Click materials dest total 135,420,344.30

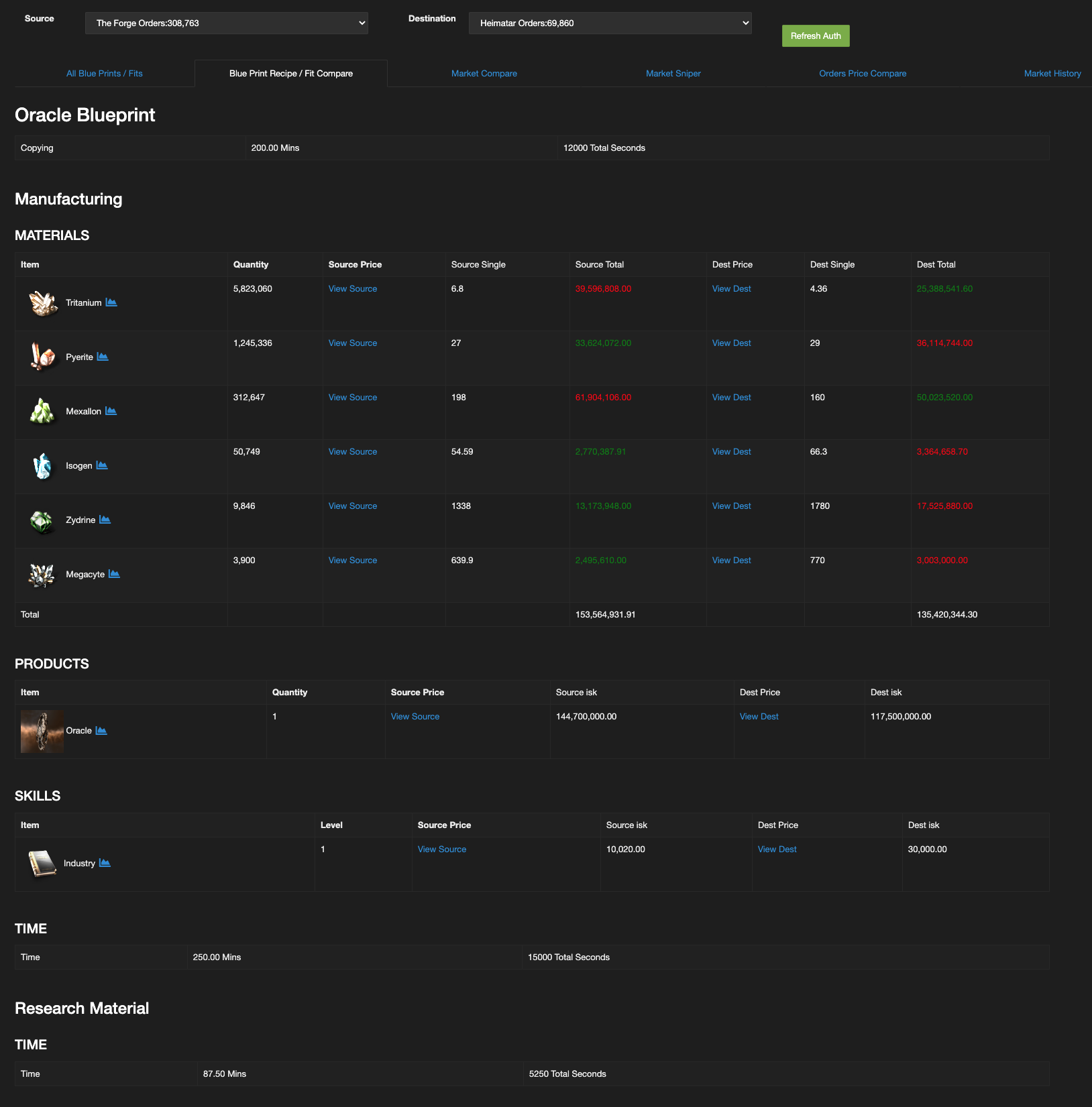(947, 615)
